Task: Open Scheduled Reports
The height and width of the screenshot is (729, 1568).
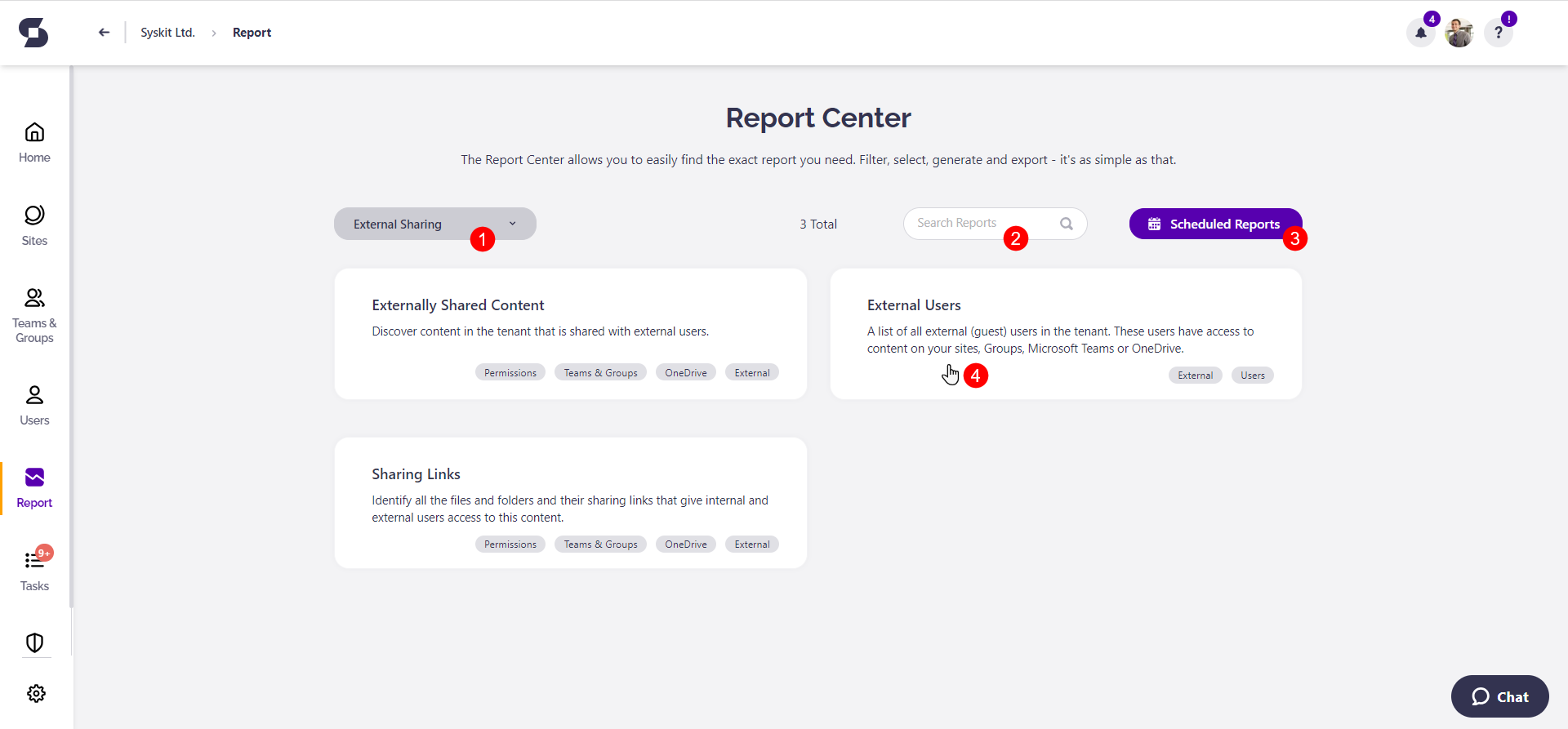Action: click(x=1215, y=224)
